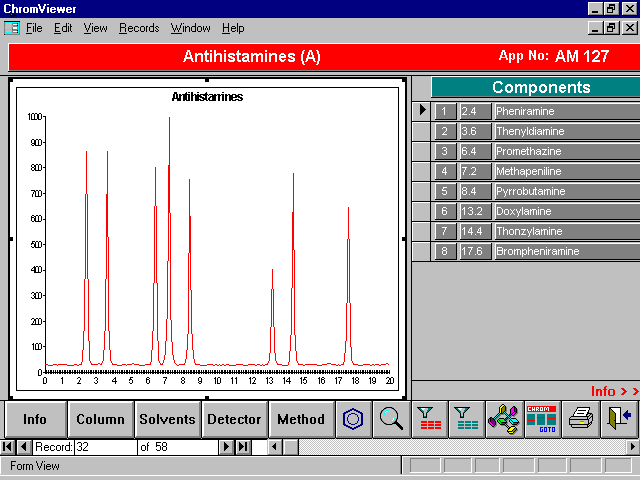
Task: Click the Brompheniramine component name
Action: tap(567, 251)
